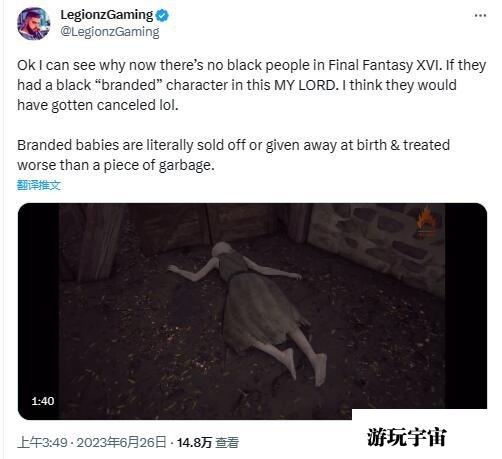Click the 翻译推文 translate link
The width and height of the screenshot is (502, 459).
39,185
